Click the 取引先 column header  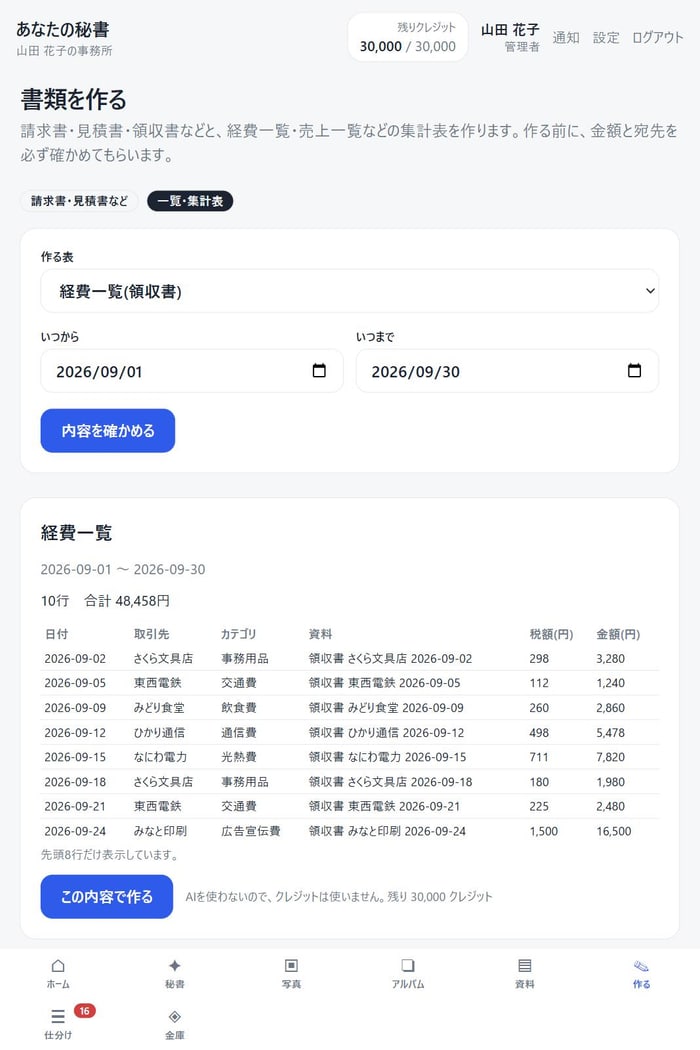point(151,633)
